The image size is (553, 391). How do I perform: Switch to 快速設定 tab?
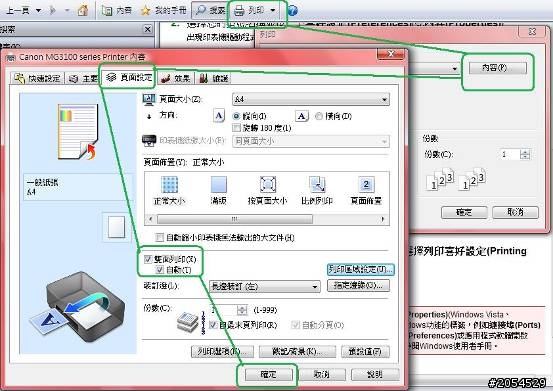(x=37, y=78)
